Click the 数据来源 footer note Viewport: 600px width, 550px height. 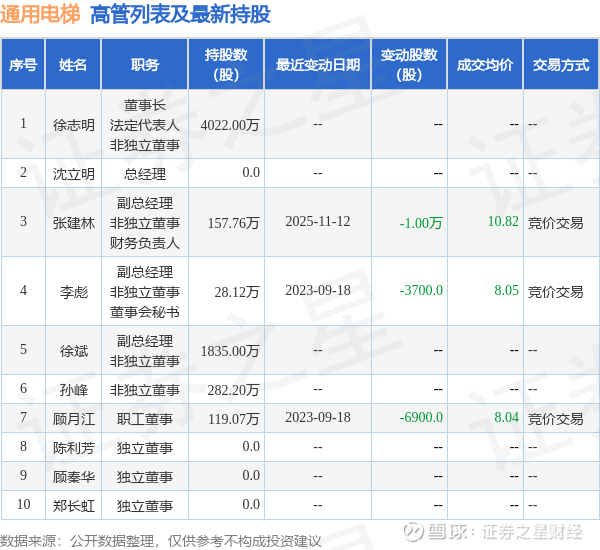click(x=161, y=541)
